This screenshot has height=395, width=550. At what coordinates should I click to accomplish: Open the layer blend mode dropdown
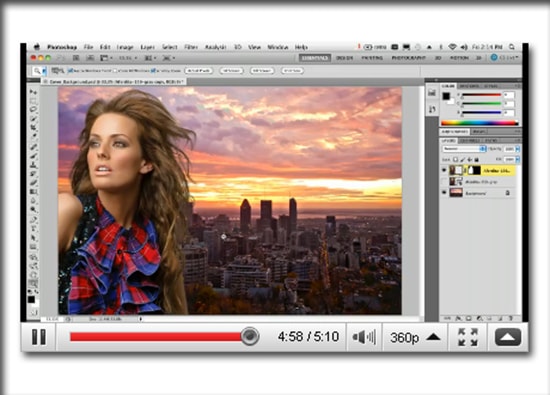pos(463,149)
